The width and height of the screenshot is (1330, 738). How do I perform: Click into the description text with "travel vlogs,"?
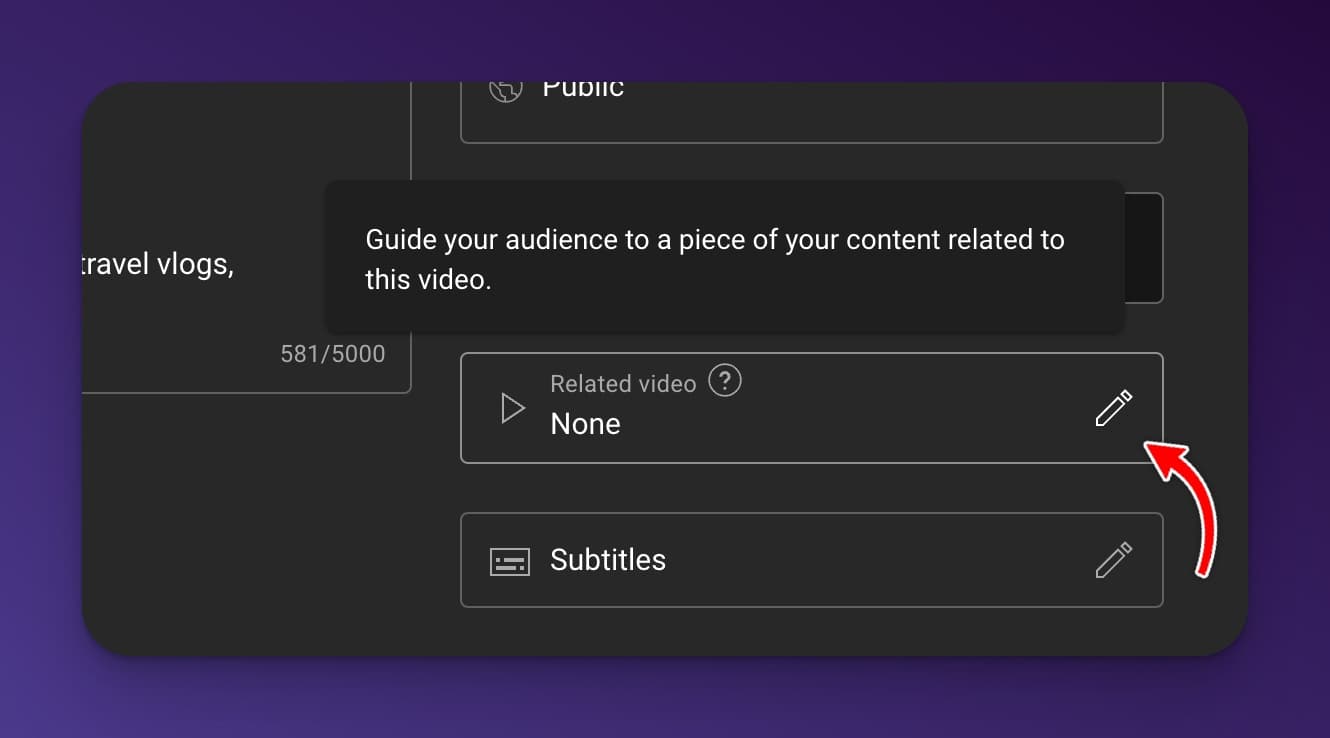coord(158,266)
